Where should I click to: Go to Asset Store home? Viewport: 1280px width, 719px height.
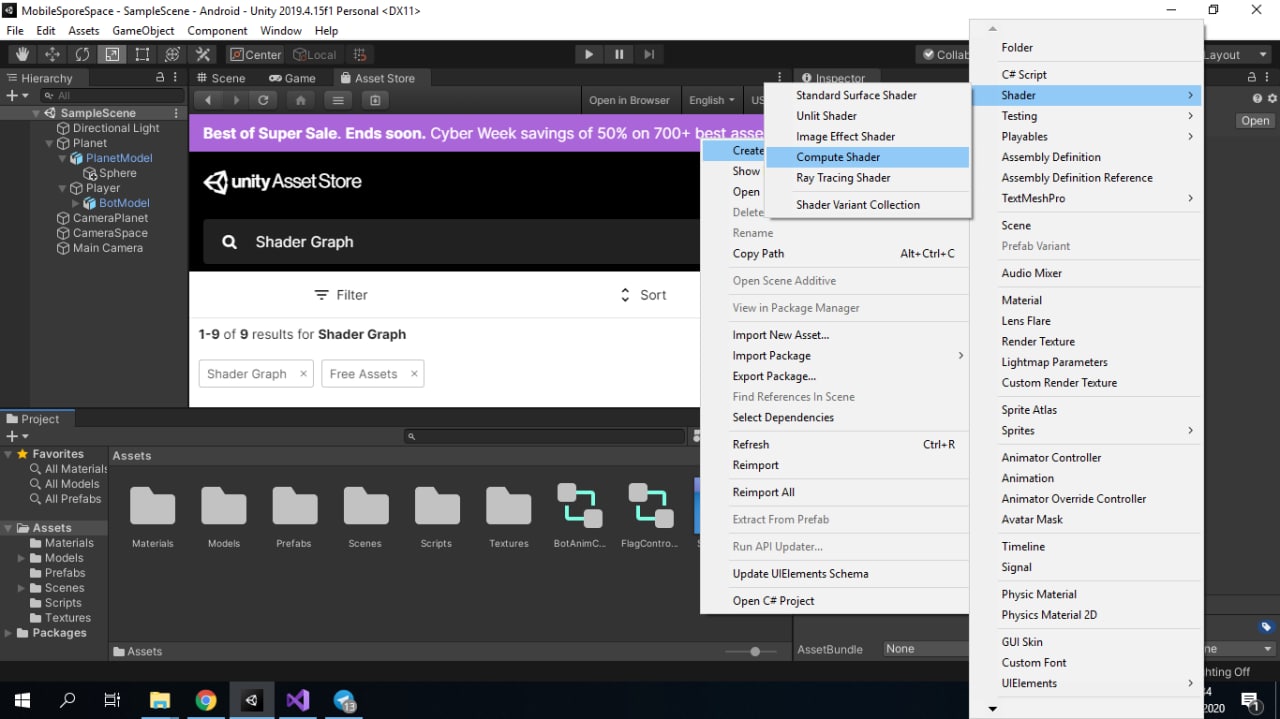(300, 100)
